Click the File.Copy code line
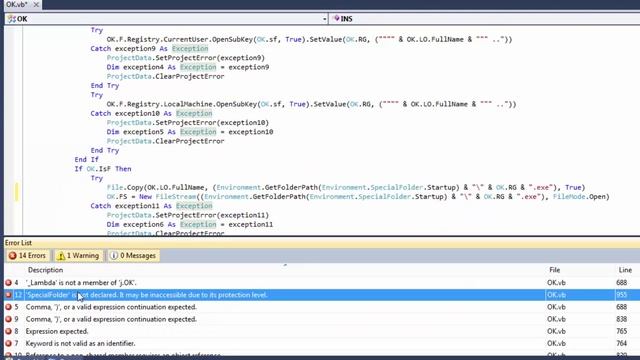640x360 pixels. [346, 187]
